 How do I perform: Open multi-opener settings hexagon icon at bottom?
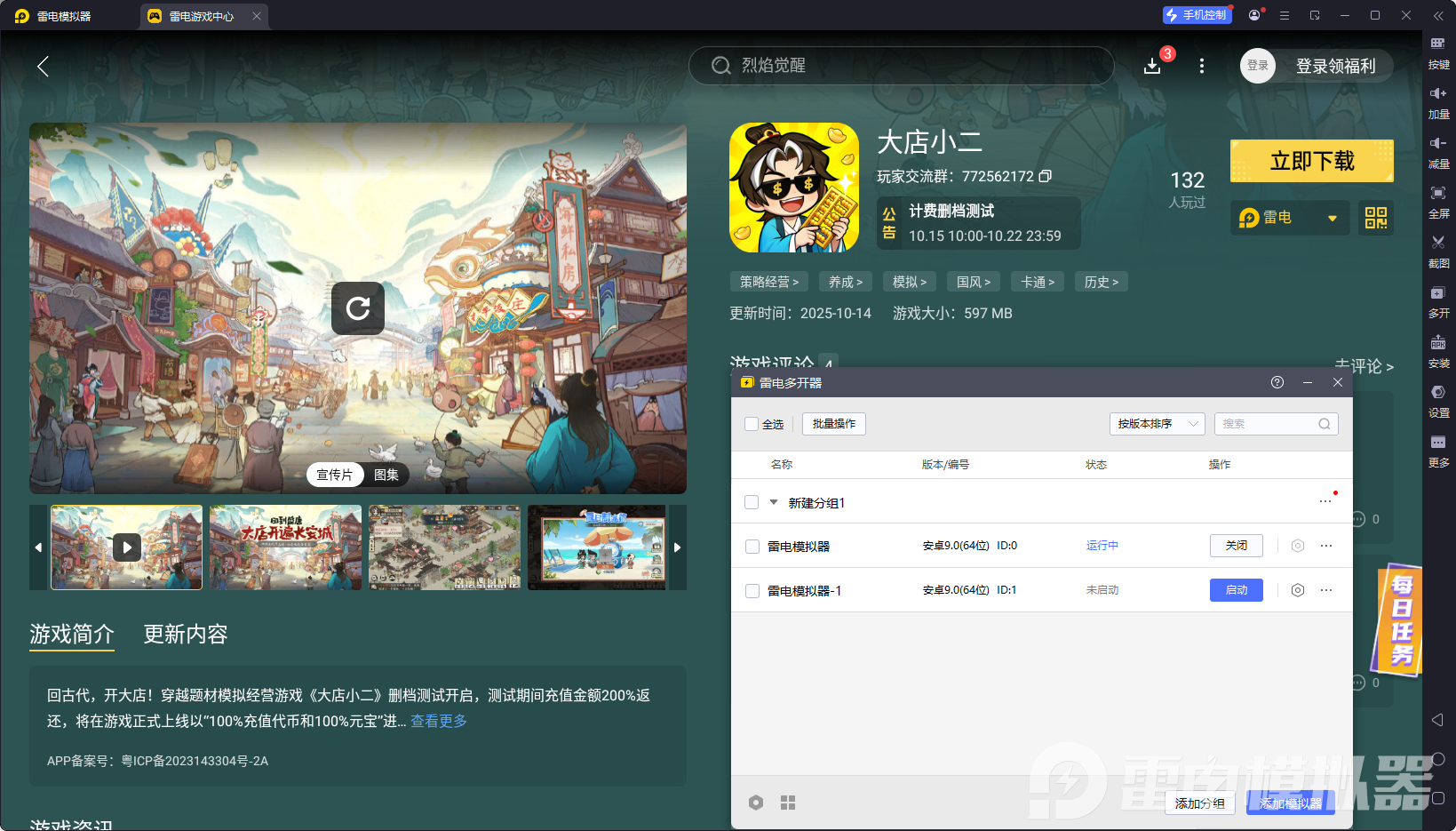756,803
